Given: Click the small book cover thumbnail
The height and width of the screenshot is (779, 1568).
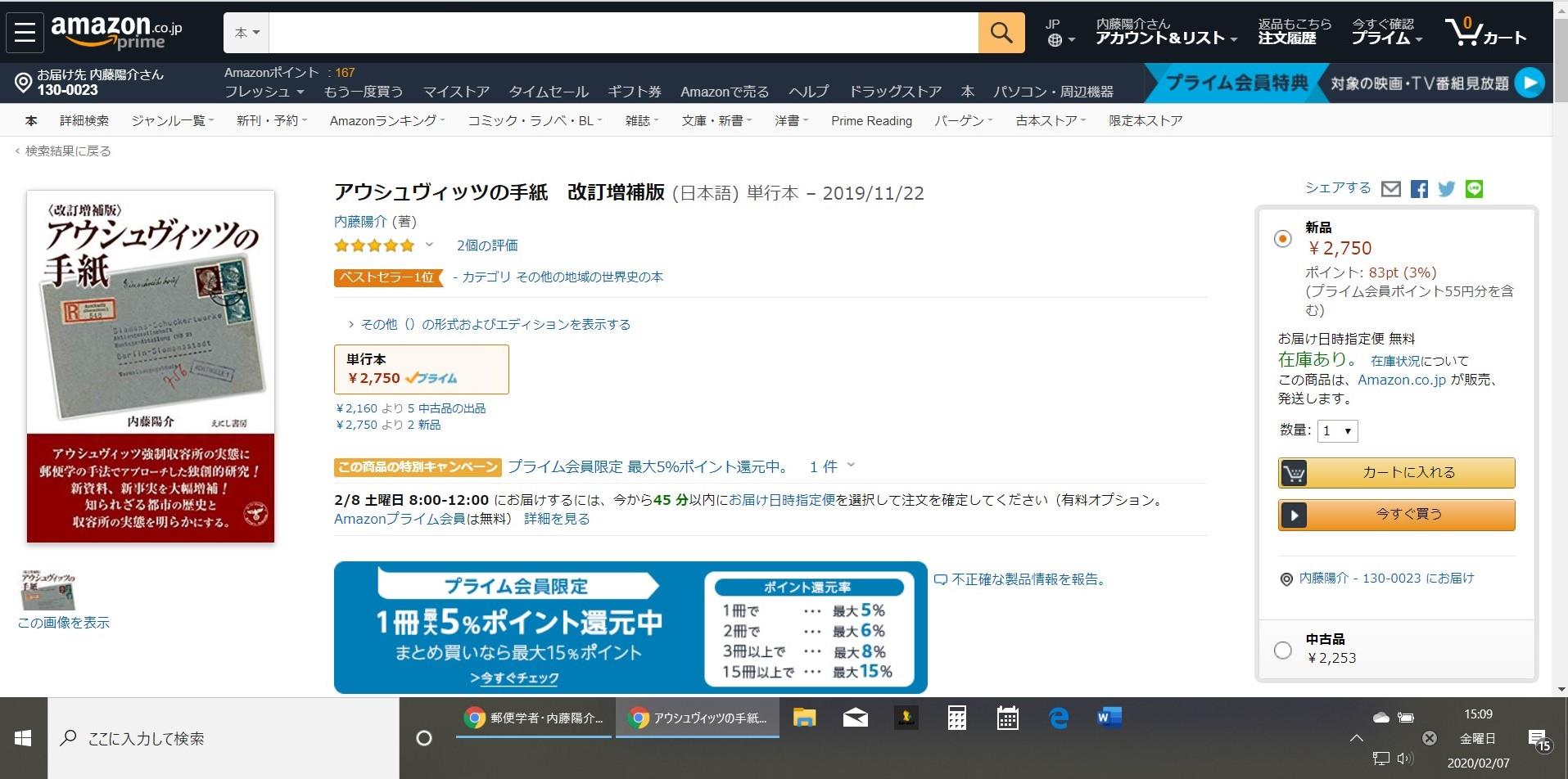Looking at the screenshot, I should click(47, 591).
